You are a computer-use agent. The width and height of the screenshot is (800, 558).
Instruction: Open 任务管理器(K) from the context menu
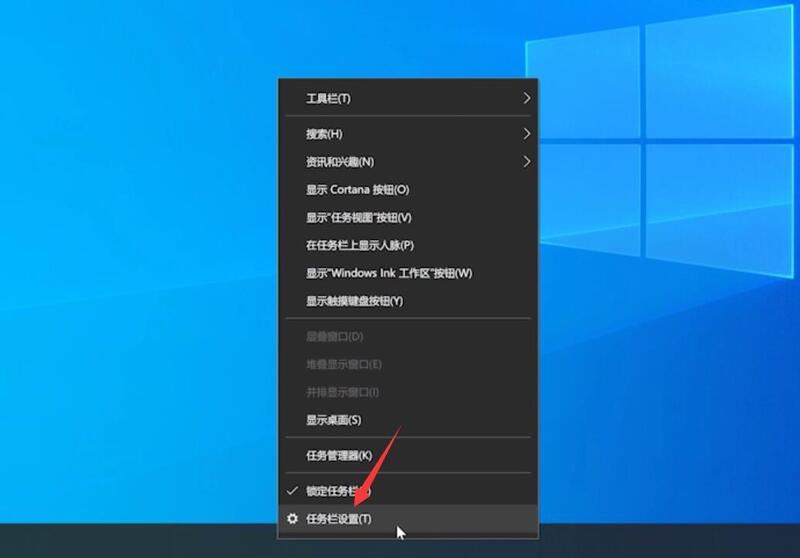(339, 455)
